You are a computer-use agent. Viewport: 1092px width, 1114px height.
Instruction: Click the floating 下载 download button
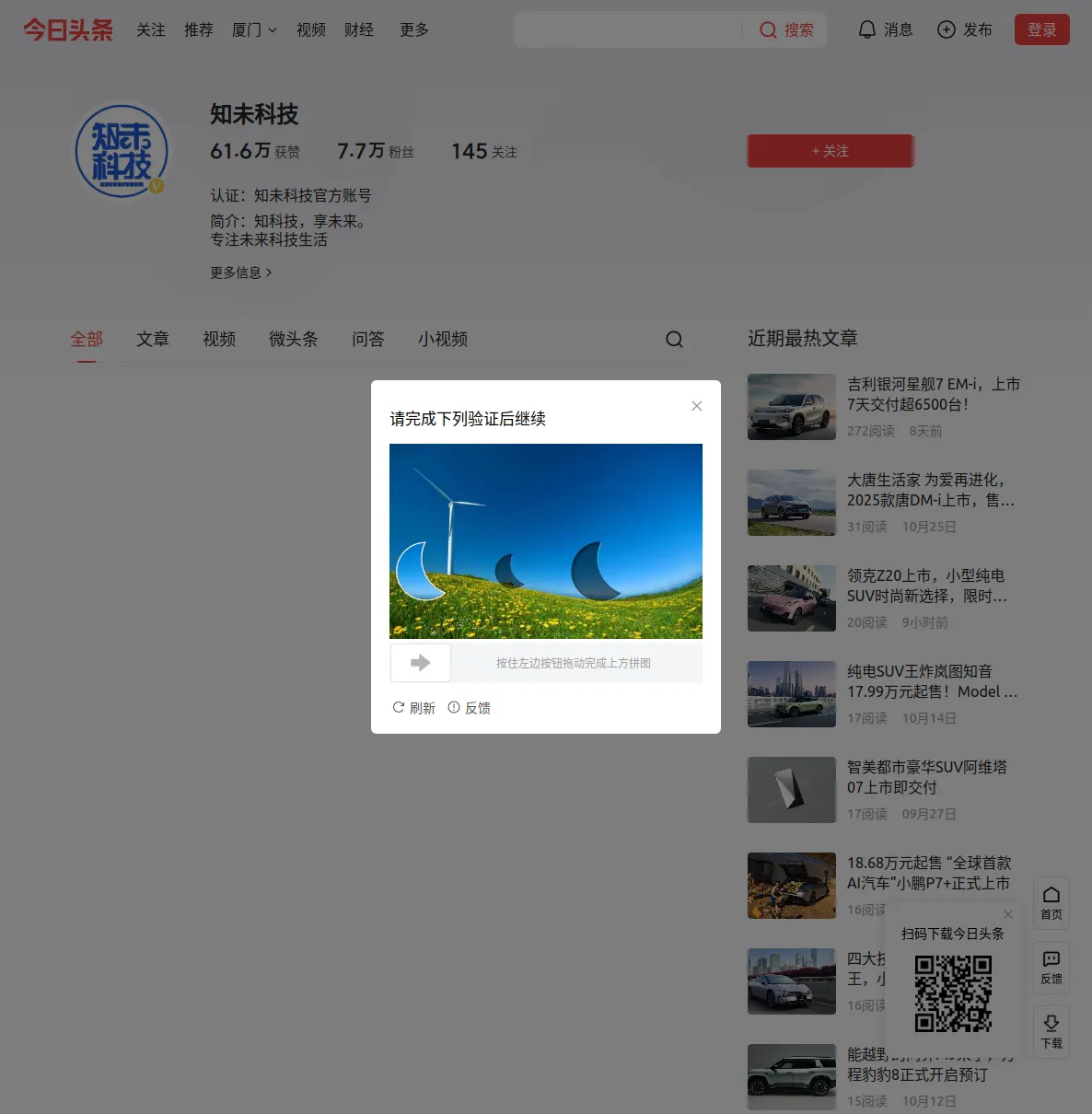[1051, 1031]
